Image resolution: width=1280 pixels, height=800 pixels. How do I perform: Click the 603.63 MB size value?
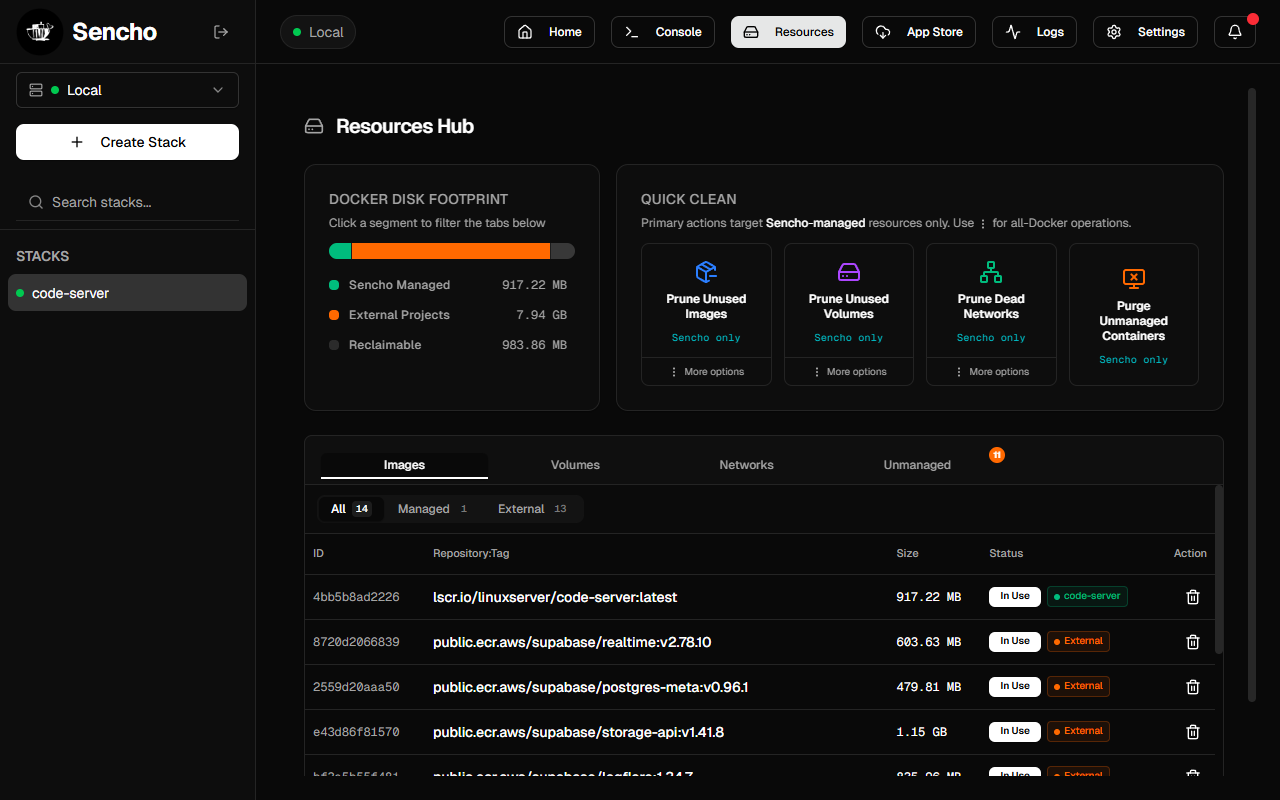pos(928,642)
